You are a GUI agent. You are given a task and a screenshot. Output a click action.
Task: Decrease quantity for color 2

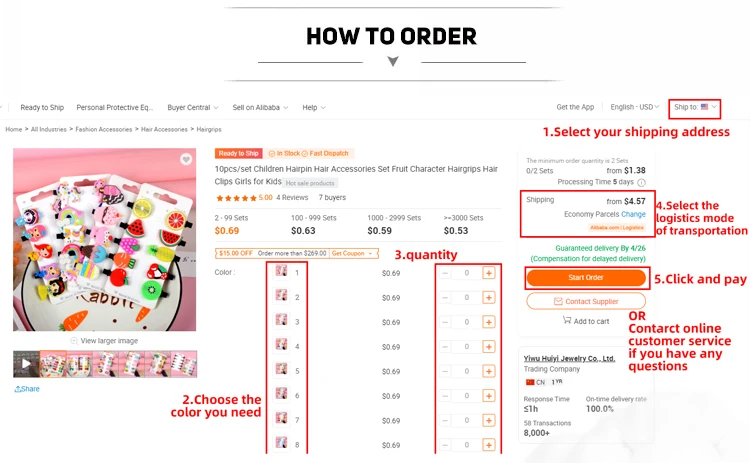tap(445, 298)
